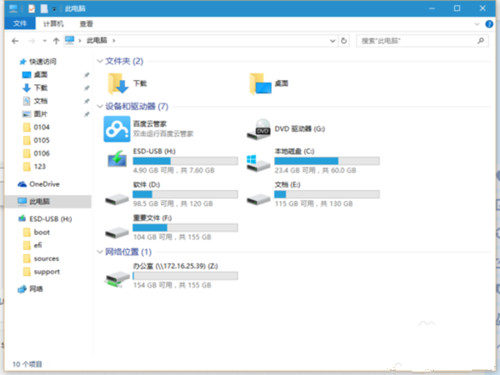
Task: Click the pin icon beside 图片
Action: [87, 114]
